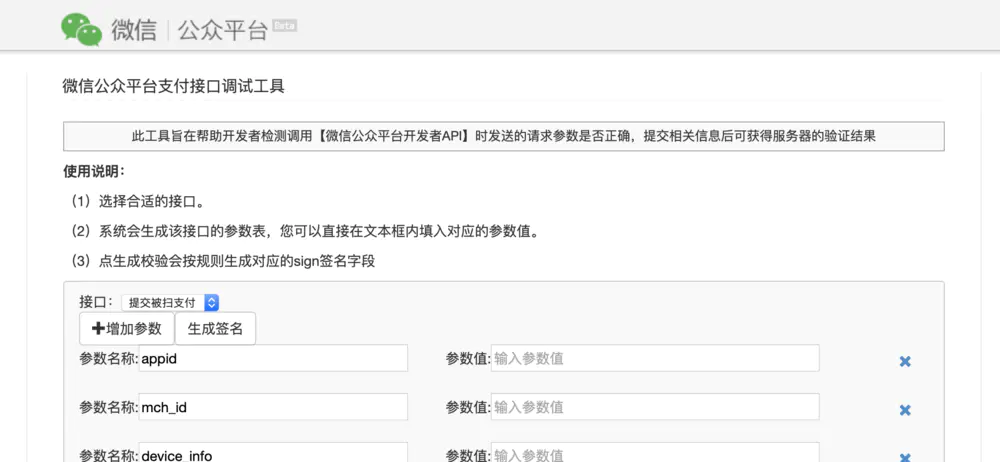
Task: Click the 使用说明 heading
Action: [94, 172]
